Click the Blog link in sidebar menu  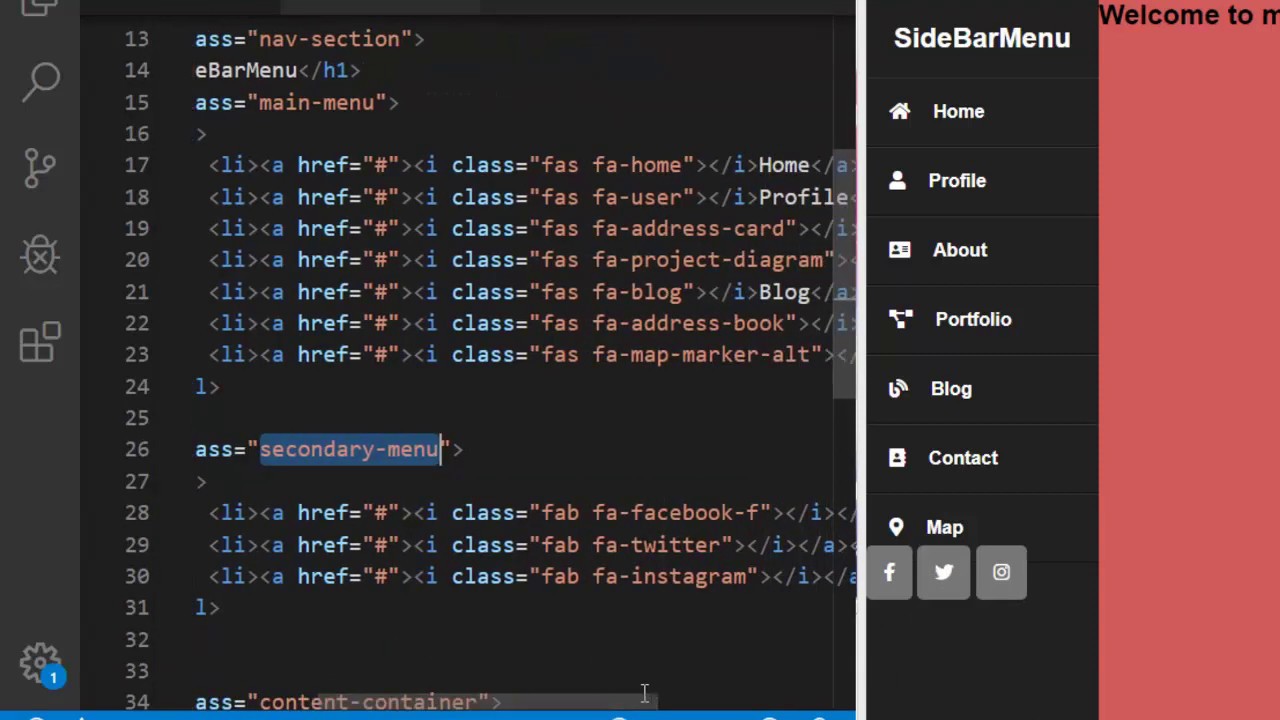coord(951,389)
